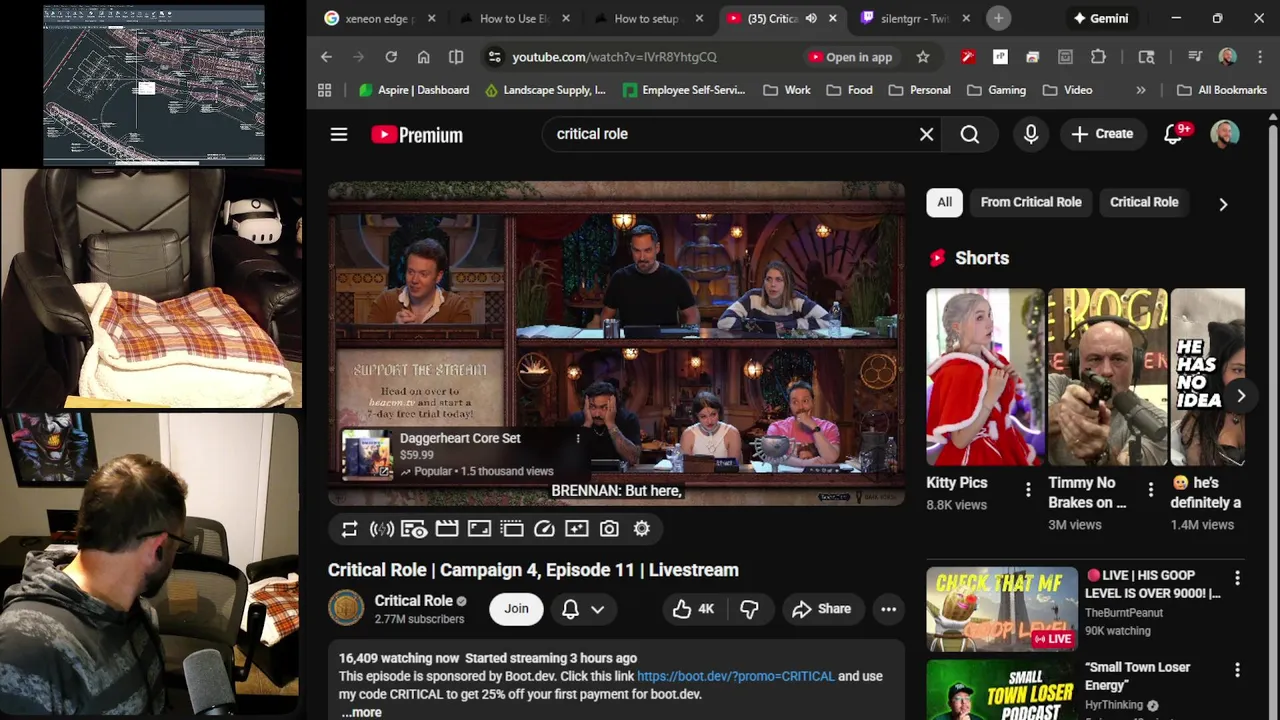Open the more actions ellipsis under video
The image size is (1280, 720).
888,608
